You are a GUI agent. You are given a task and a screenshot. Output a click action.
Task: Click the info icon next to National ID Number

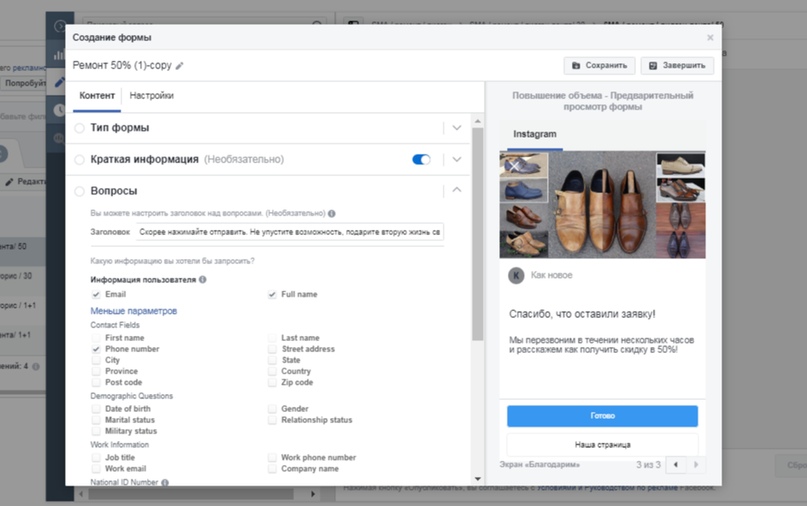[x=164, y=482]
